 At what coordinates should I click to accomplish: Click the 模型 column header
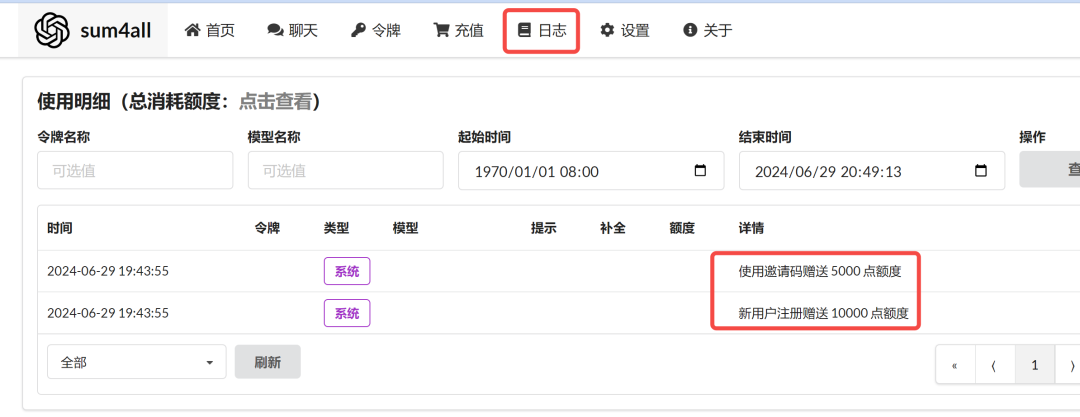(x=406, y=228)
